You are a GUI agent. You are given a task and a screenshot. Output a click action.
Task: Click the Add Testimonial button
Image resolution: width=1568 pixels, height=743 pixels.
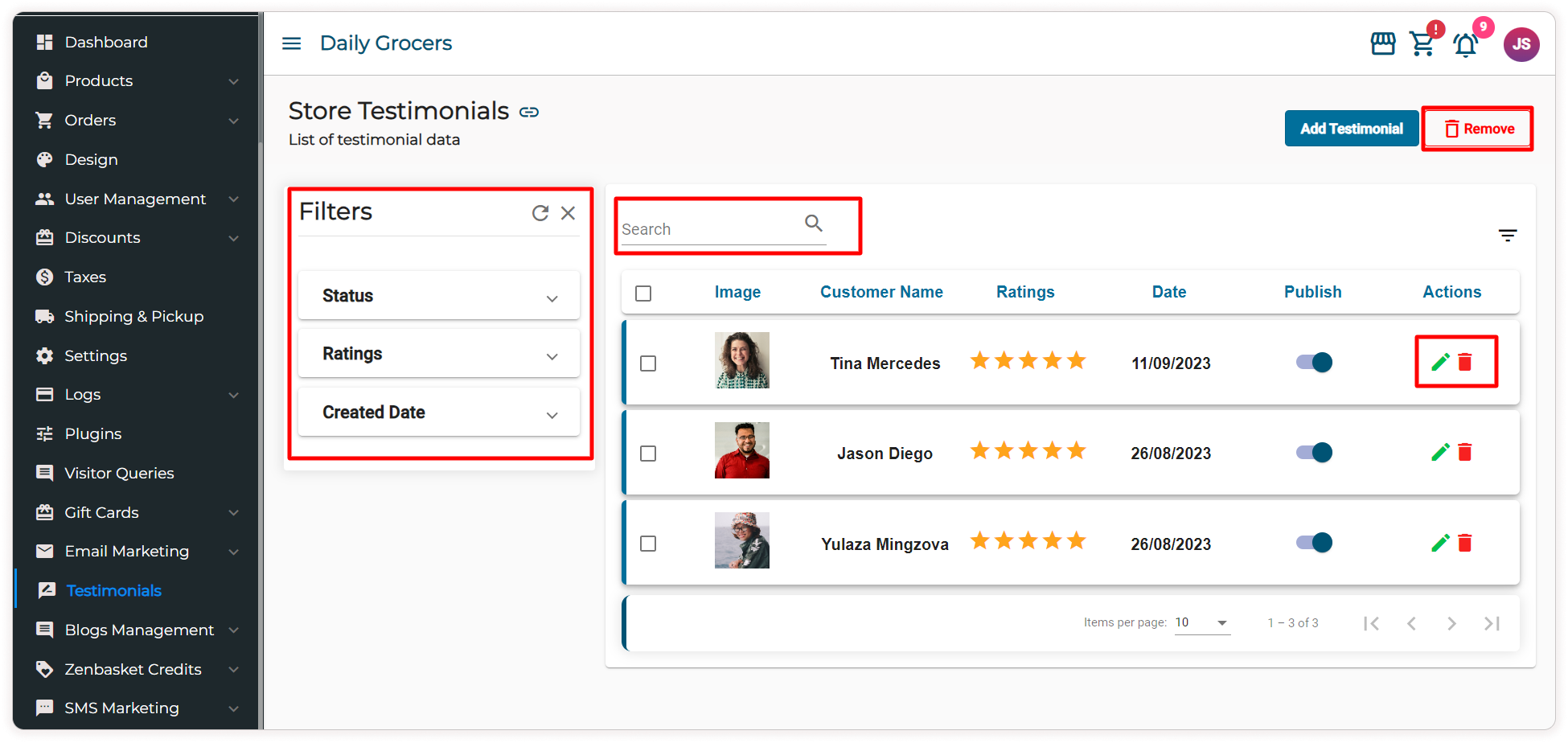(1351, 129)
